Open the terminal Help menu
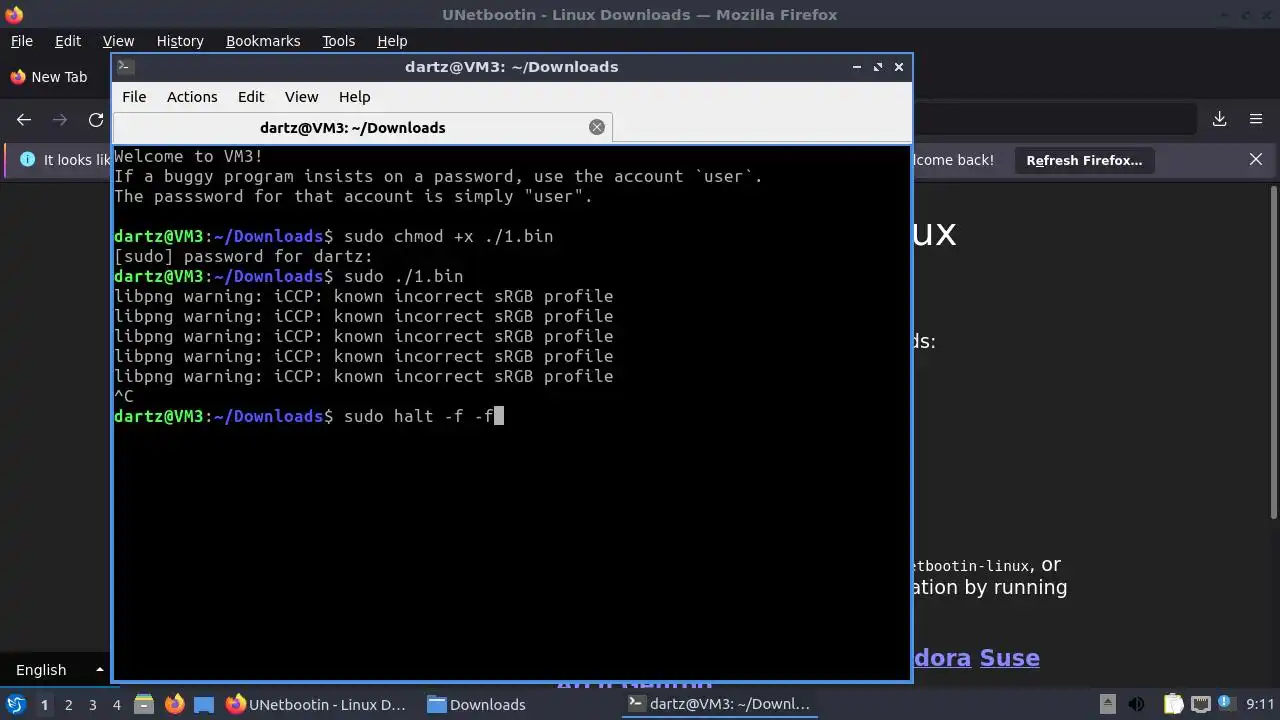Image resolution: width=1280 pixels, height=720 pixels. 354,97
